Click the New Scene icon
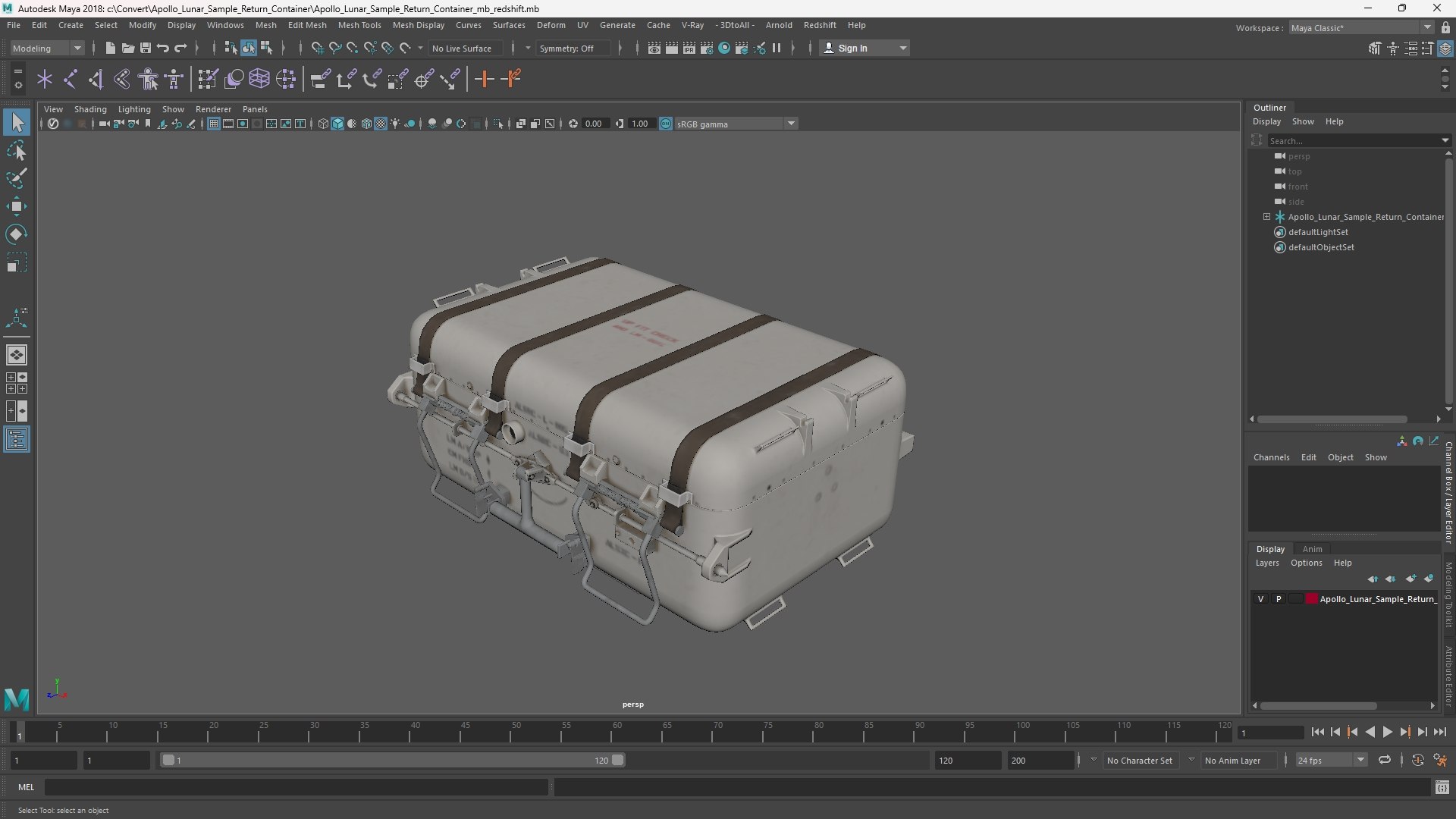The image size is (1456, 819). point(110,48)
